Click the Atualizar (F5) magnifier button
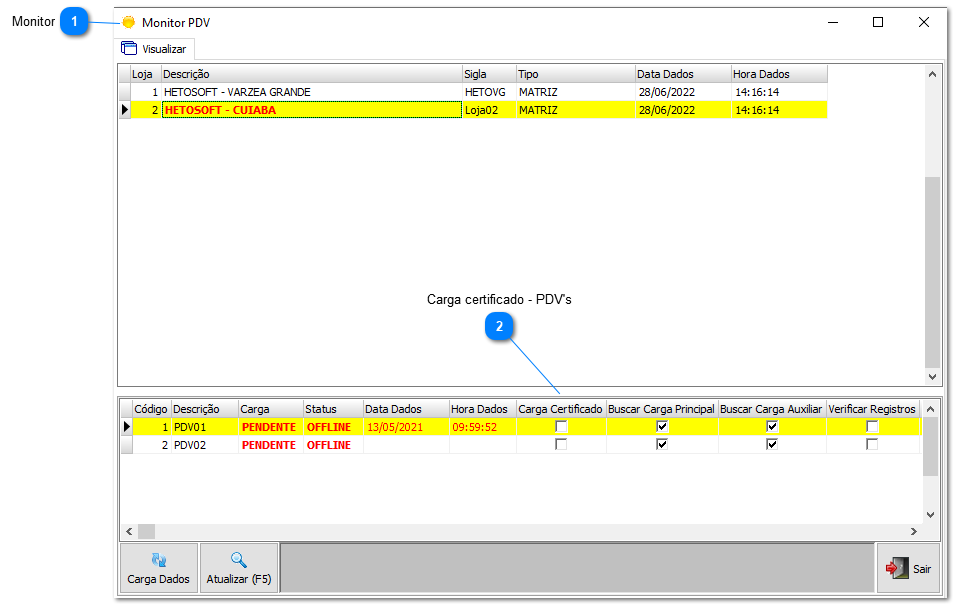This screenshot has width=956, height=607. 238,561
